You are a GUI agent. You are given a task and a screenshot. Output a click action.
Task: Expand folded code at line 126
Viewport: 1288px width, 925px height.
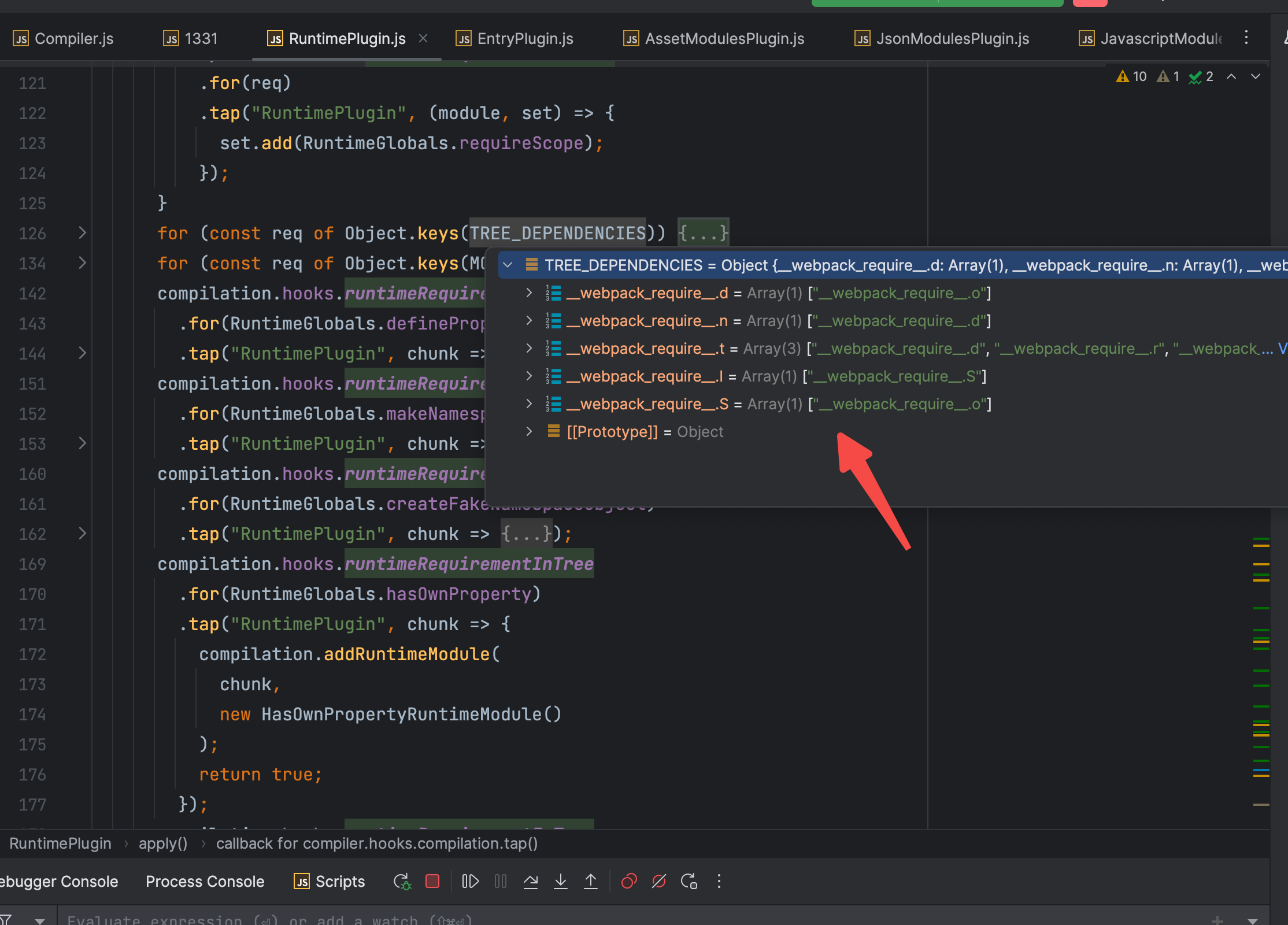point(83,233)
